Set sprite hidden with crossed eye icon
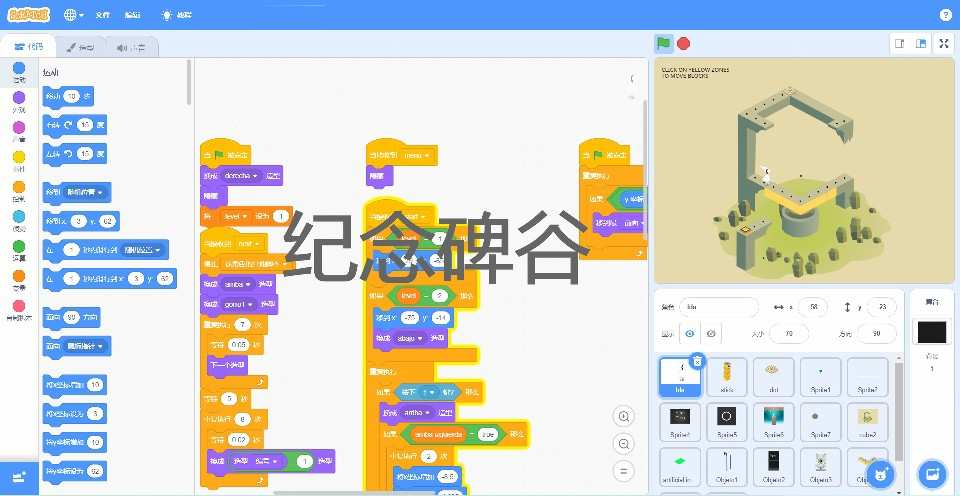This screenshot has width=960, height=496. 711,334
